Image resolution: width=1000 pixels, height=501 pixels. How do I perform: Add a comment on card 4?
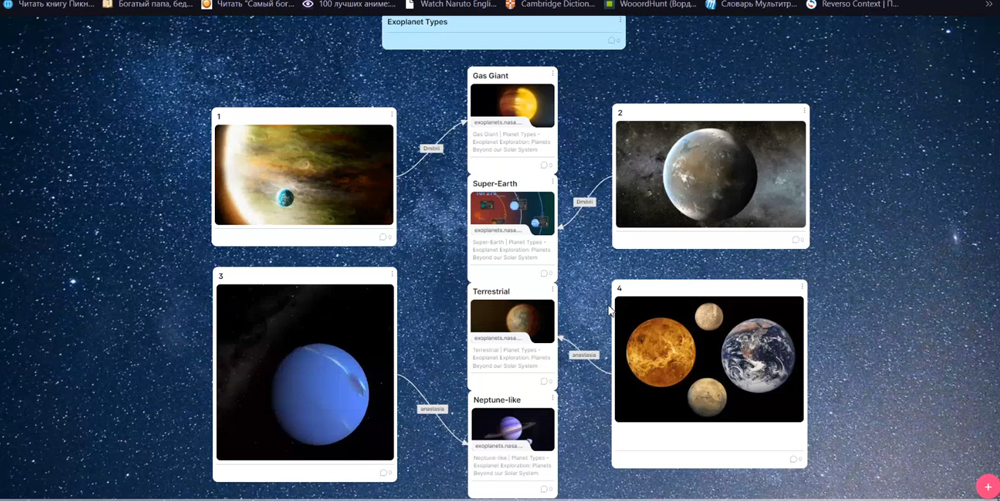click(x=795, y=459)
